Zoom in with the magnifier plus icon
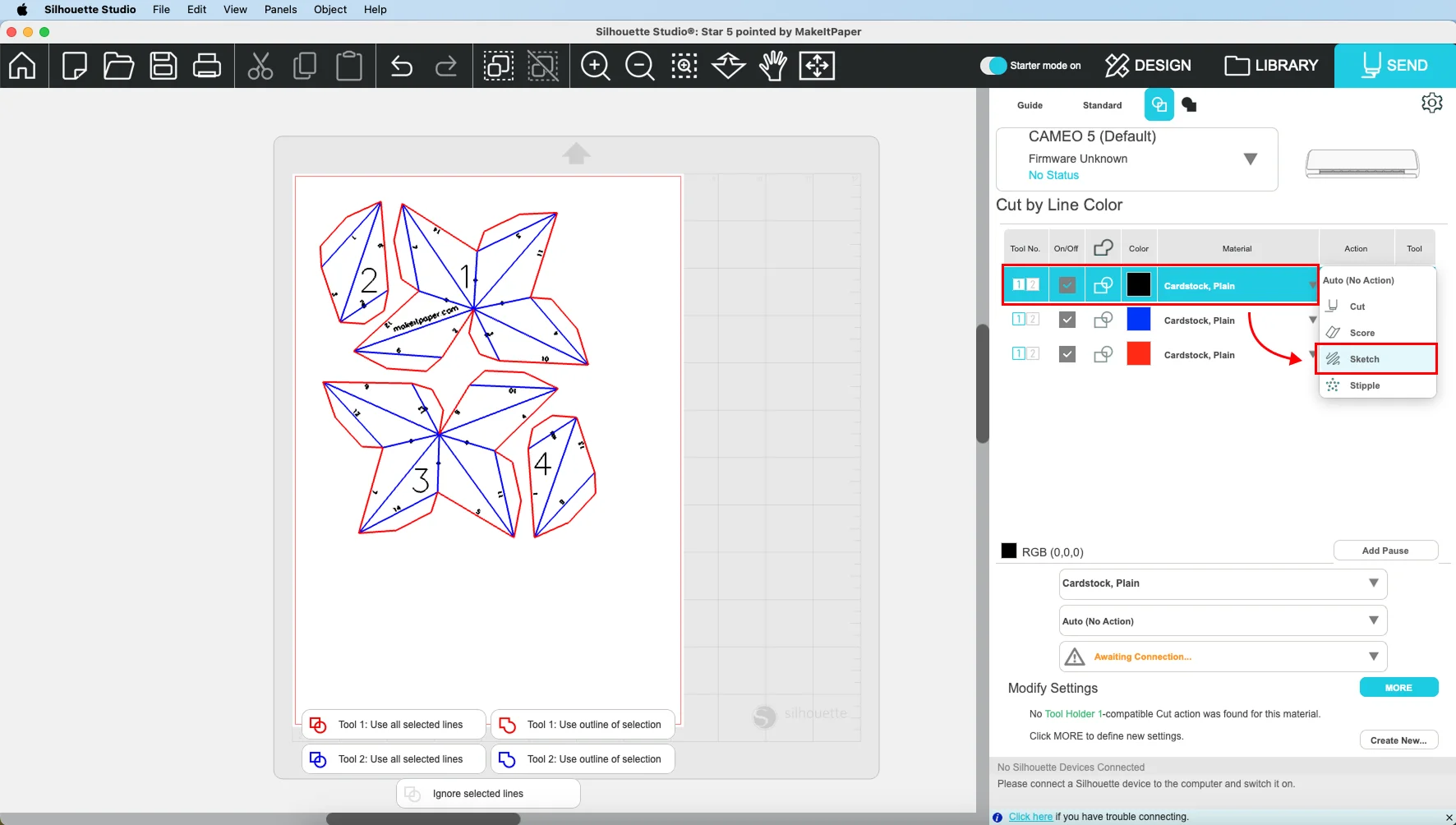The height and width of the screenshot is (825, 1456). click(596, 65)
